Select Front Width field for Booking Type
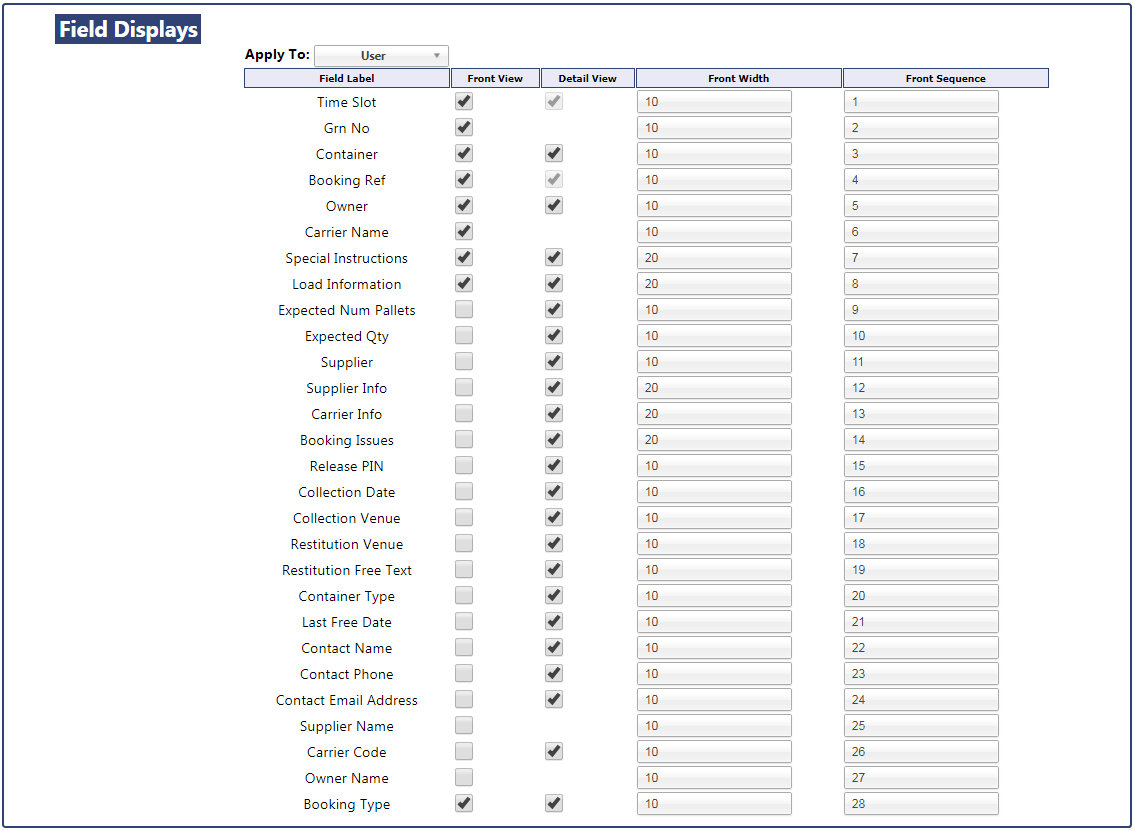Viewport: 1135px width, 831px height. click(714, 803)
